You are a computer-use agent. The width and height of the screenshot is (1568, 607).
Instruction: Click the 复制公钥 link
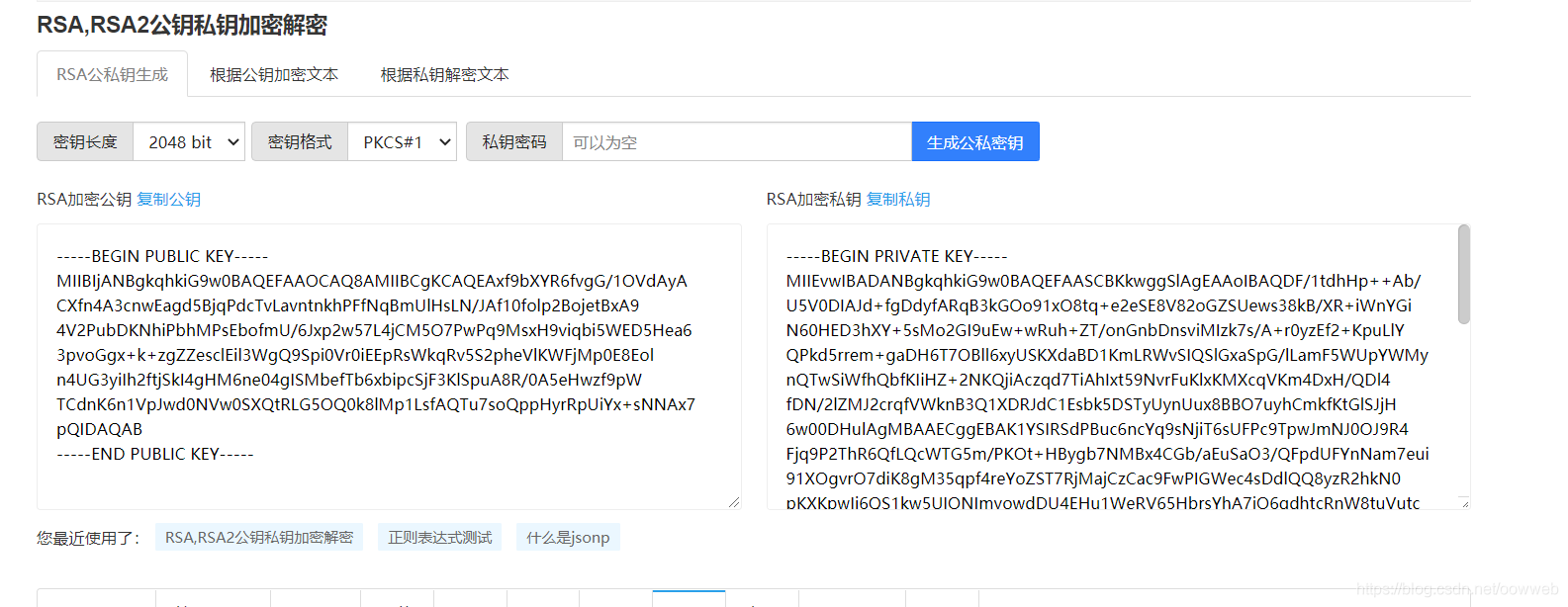coord(168,199)
